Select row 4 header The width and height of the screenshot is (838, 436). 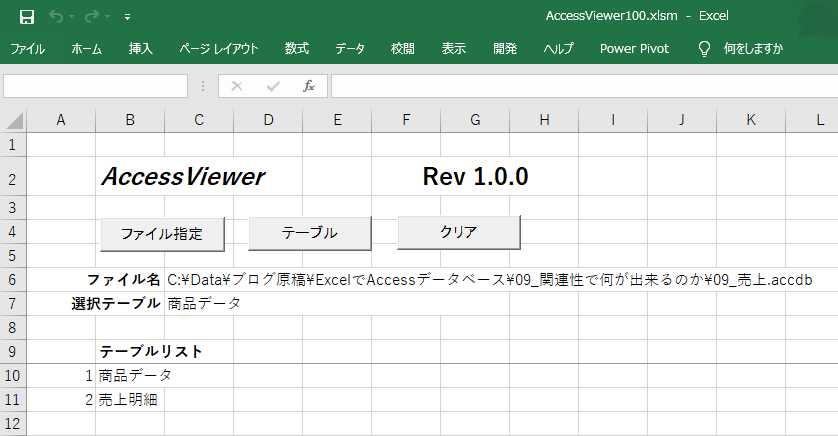coord(13,231)
